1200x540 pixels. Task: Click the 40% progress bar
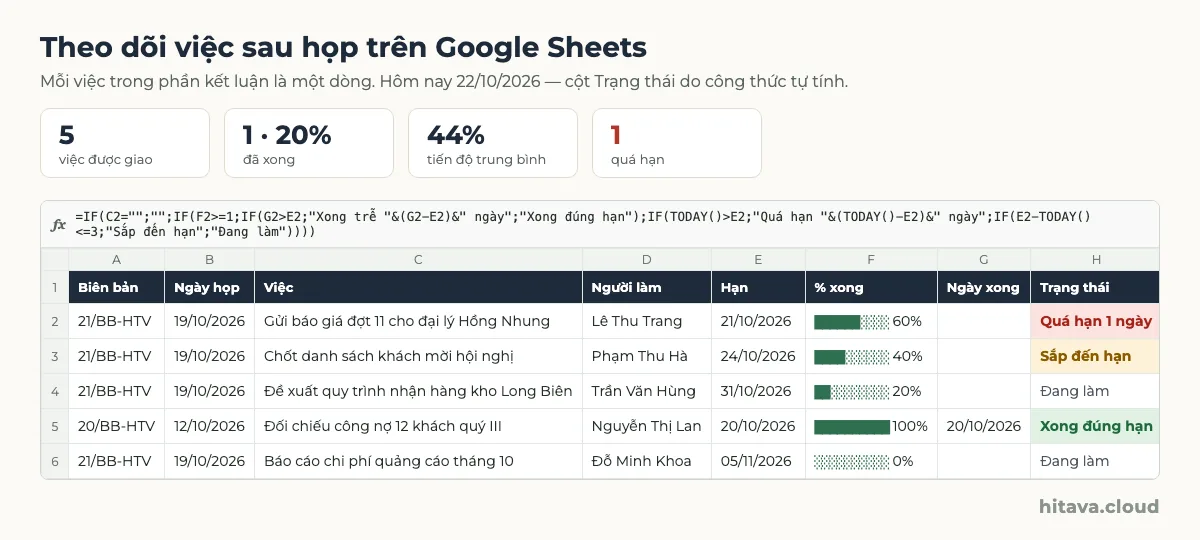(x=851, y=357)
